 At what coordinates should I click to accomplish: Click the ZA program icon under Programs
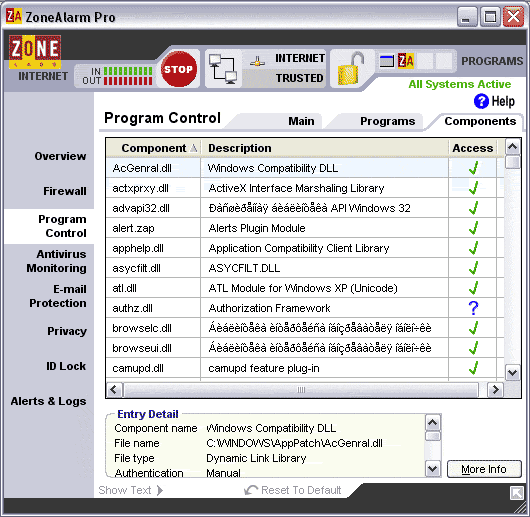point(406,61)
